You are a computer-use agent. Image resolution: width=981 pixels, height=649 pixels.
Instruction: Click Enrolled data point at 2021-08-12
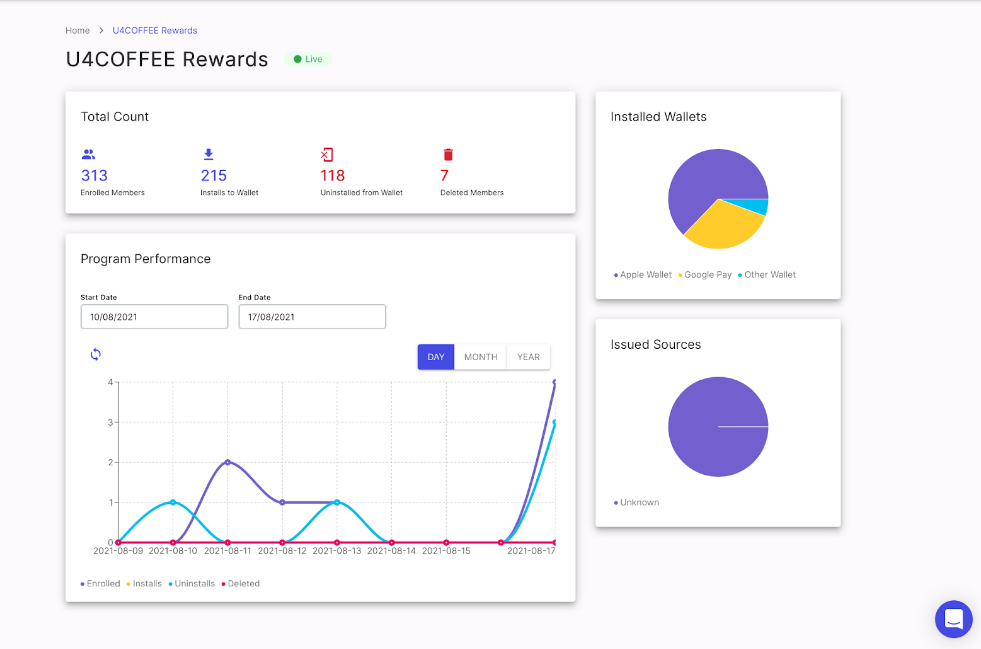click(282, 503)
